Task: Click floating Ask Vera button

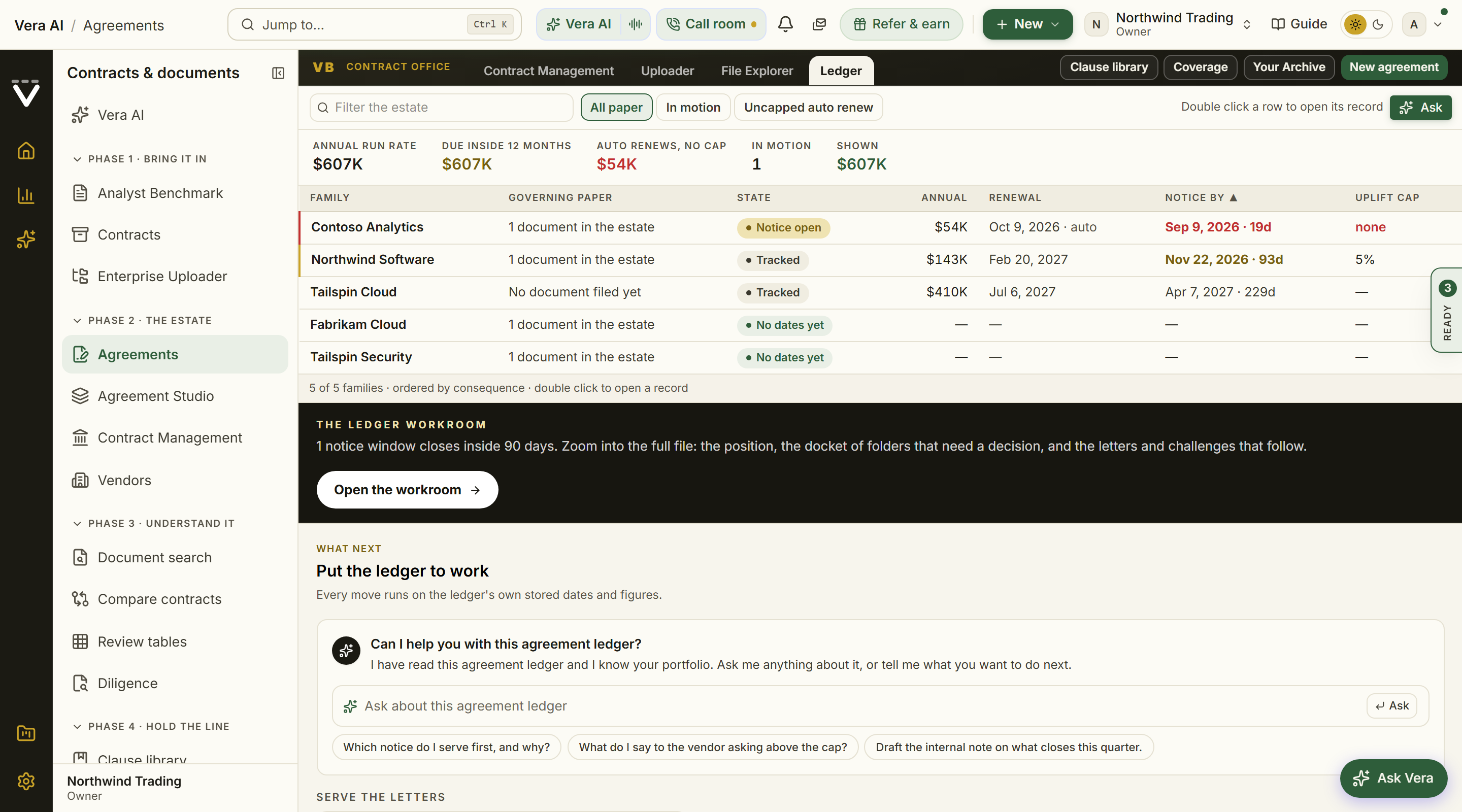Action: (1393, 778)
